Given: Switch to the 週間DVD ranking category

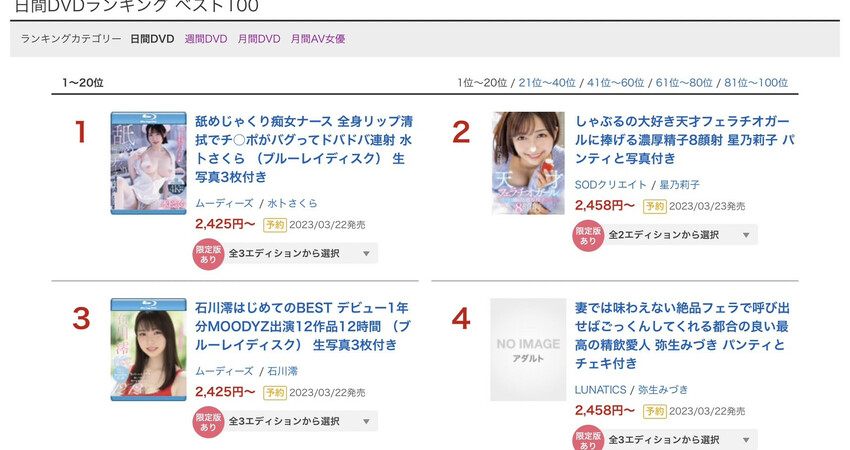Looking at the screenshot, I should [206, 39].
